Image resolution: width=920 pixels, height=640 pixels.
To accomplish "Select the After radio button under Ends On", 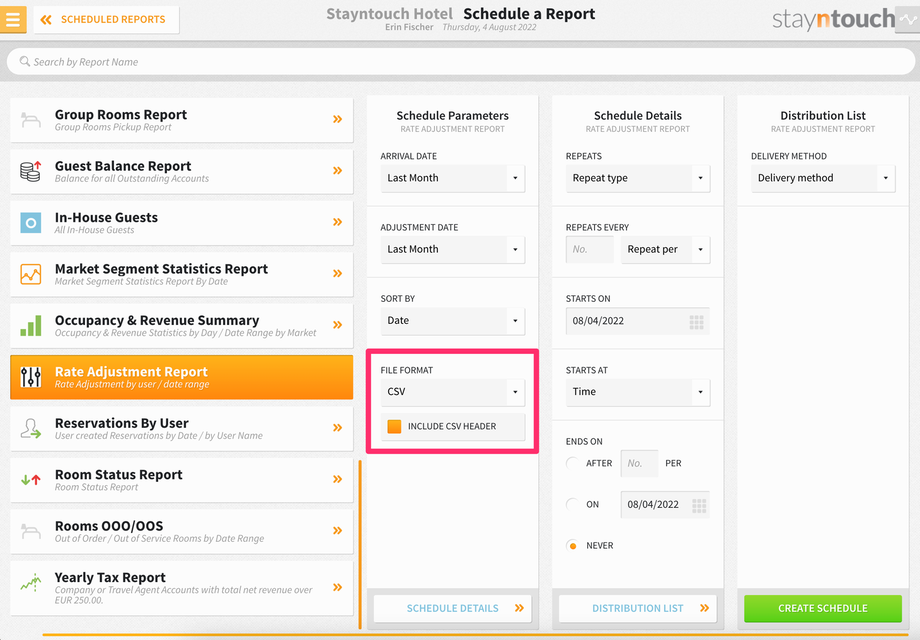I will coord(573,463).
